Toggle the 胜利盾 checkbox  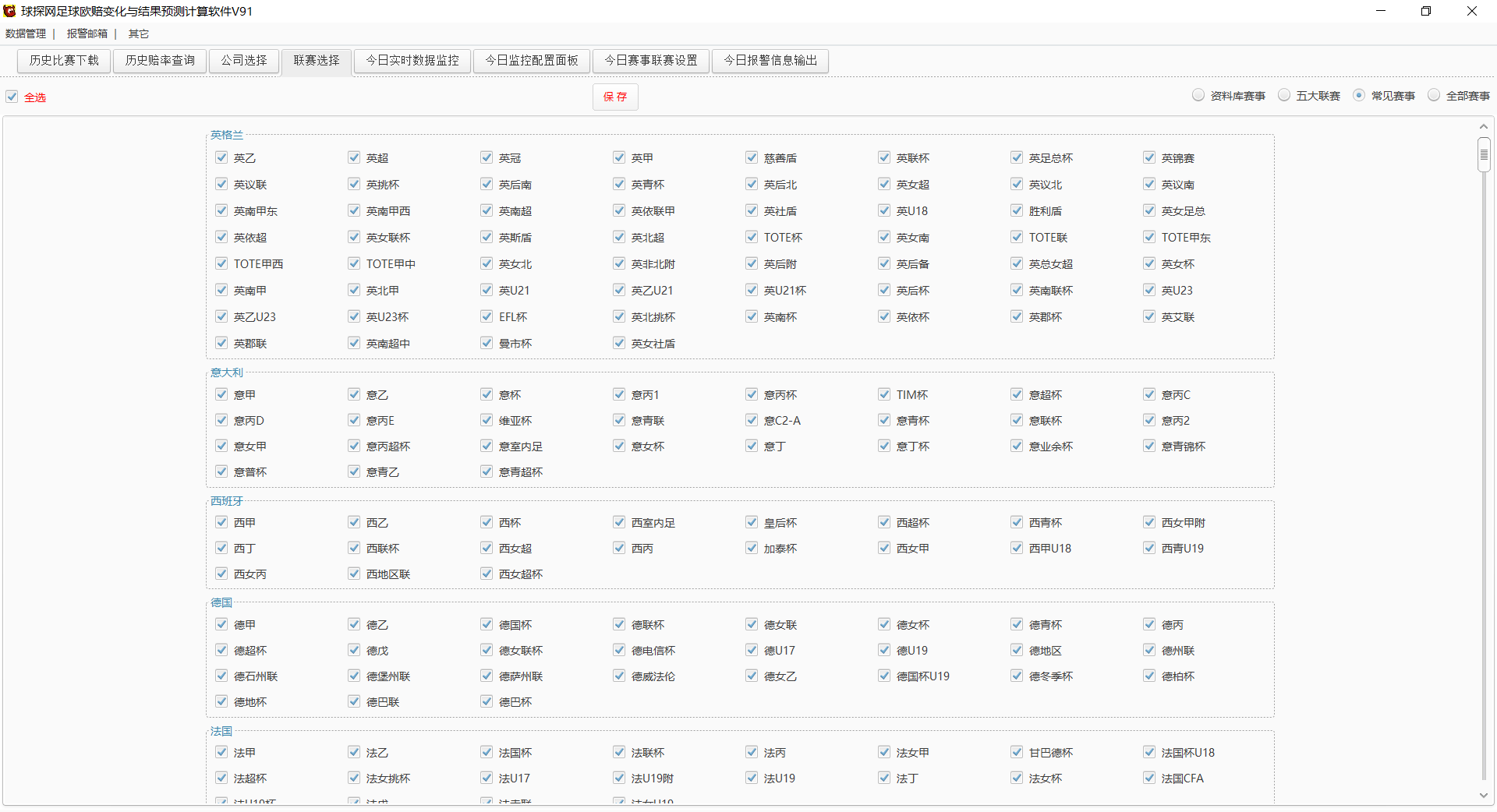point(1017,210)
